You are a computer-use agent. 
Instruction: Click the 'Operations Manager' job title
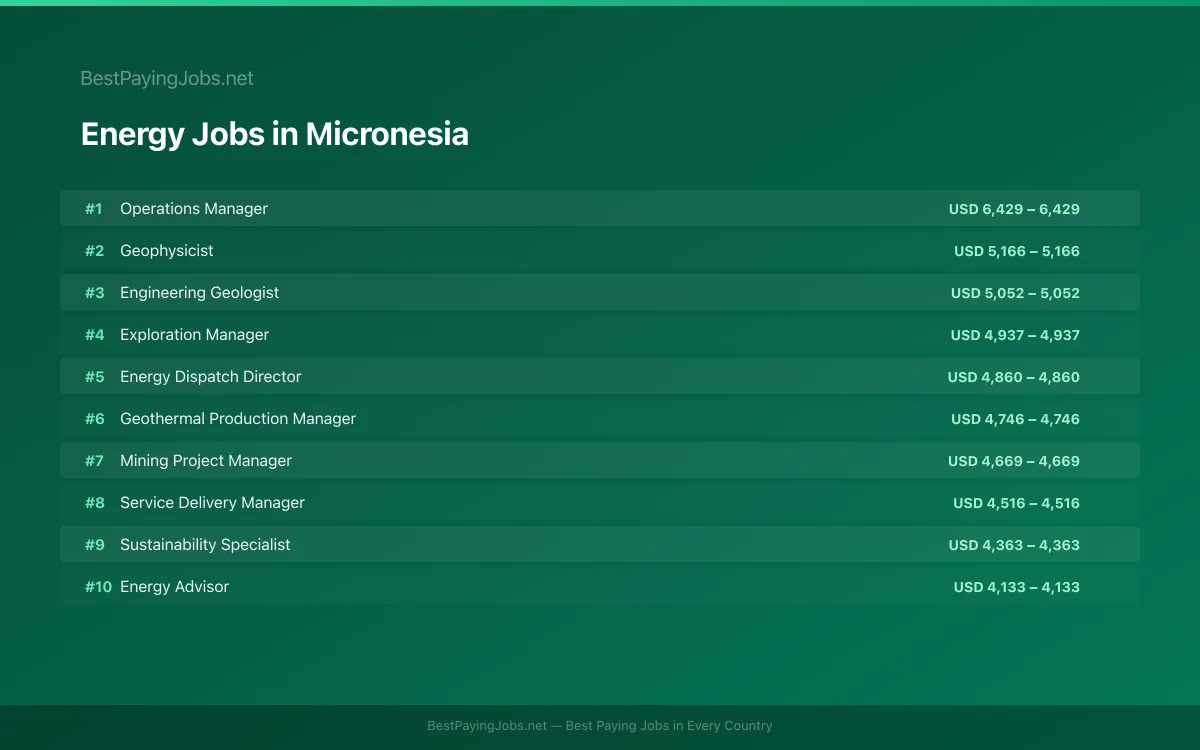click(194, 209)
